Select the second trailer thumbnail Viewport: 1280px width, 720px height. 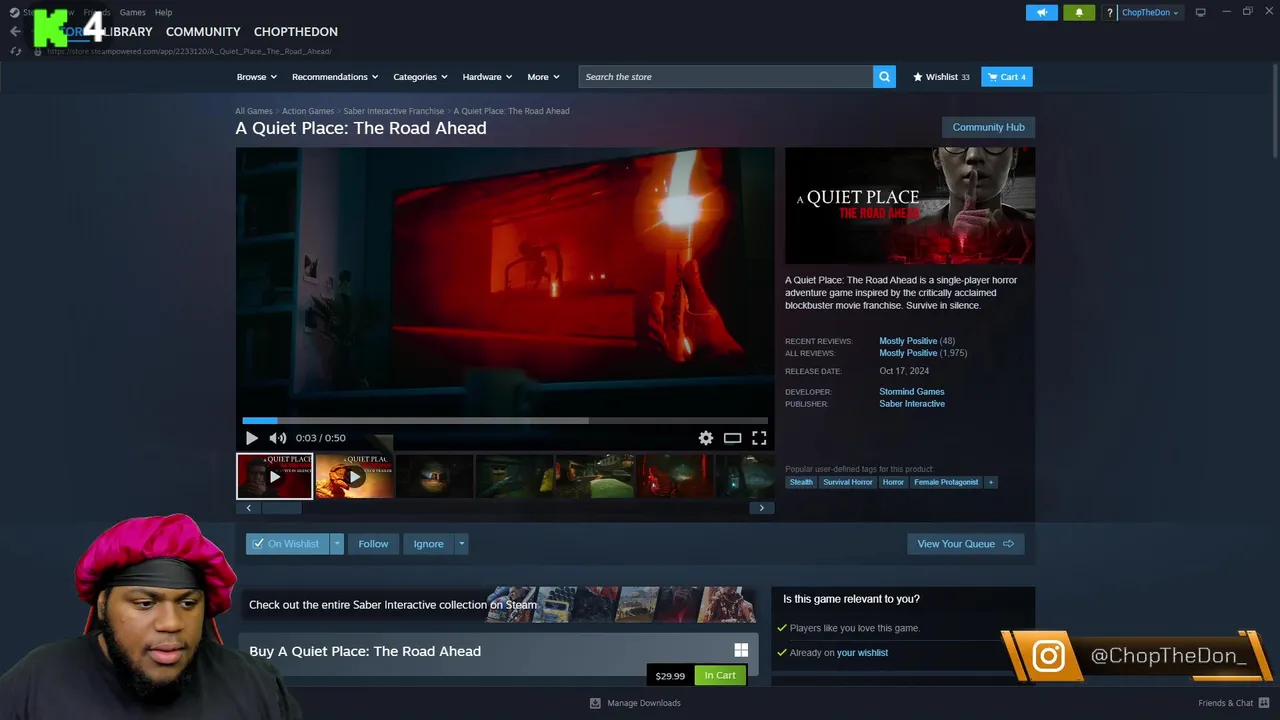(355, 476)
